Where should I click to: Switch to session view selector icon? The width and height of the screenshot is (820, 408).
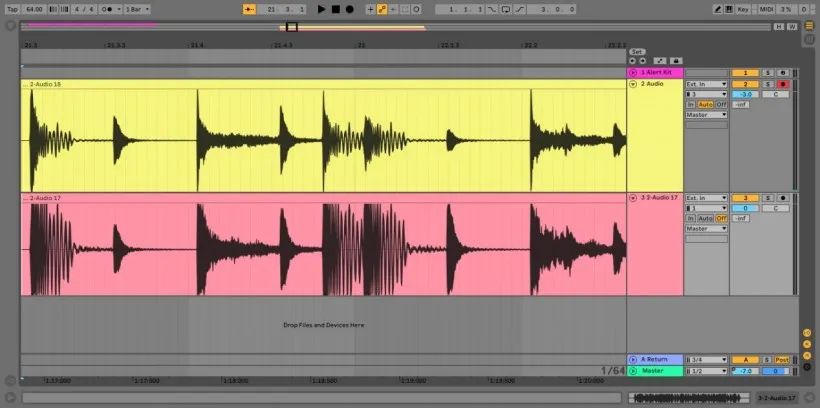coord(809,37)
